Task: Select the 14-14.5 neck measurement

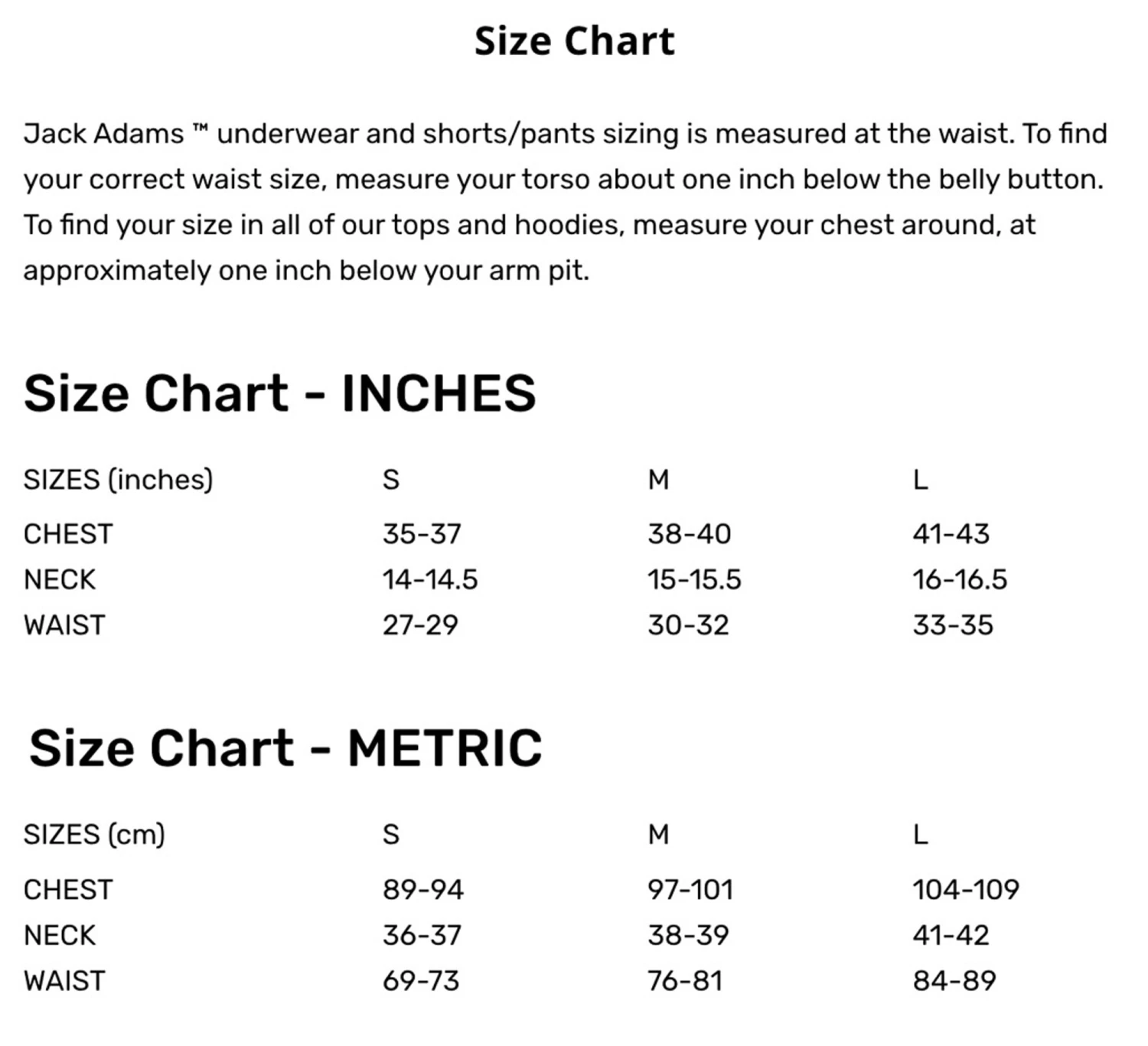Action: click(x=430, y=580)
